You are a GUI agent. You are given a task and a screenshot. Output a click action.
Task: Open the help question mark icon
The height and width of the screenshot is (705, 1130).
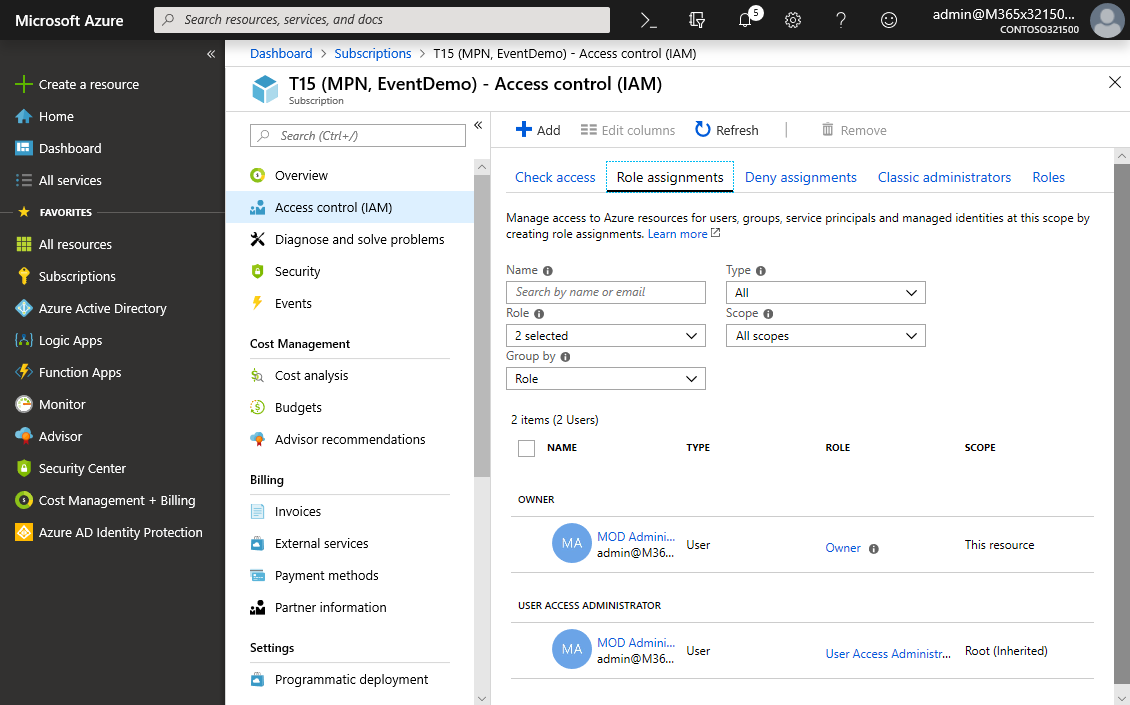[841, 20]
